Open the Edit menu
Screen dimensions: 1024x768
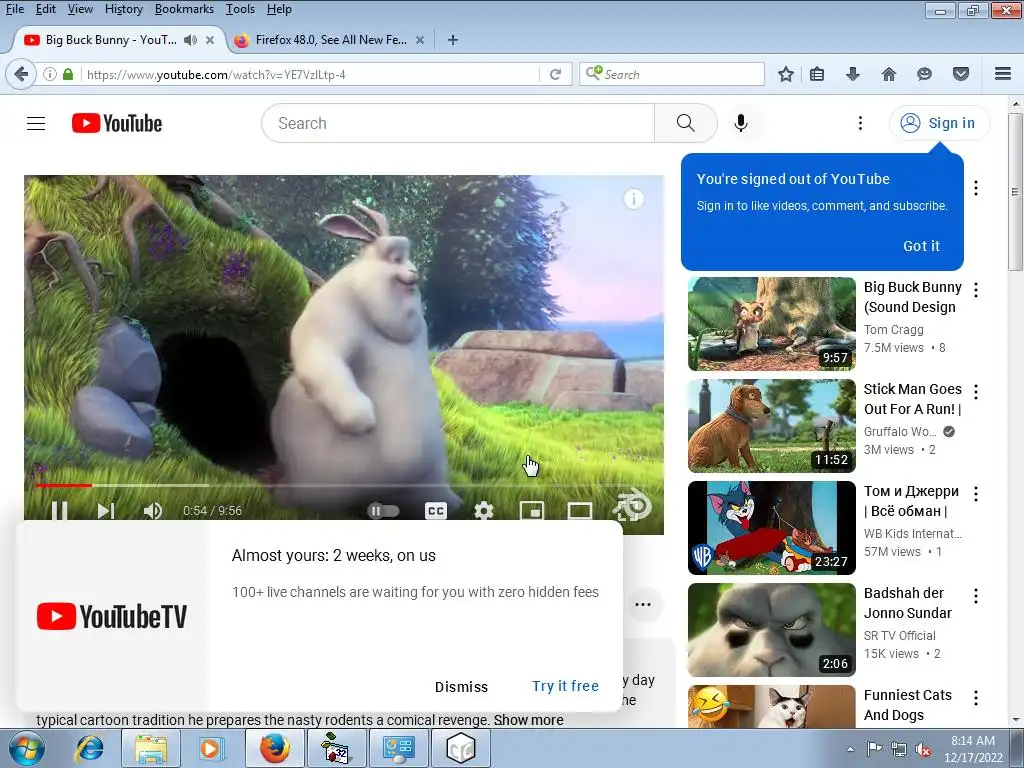point(46,9)
